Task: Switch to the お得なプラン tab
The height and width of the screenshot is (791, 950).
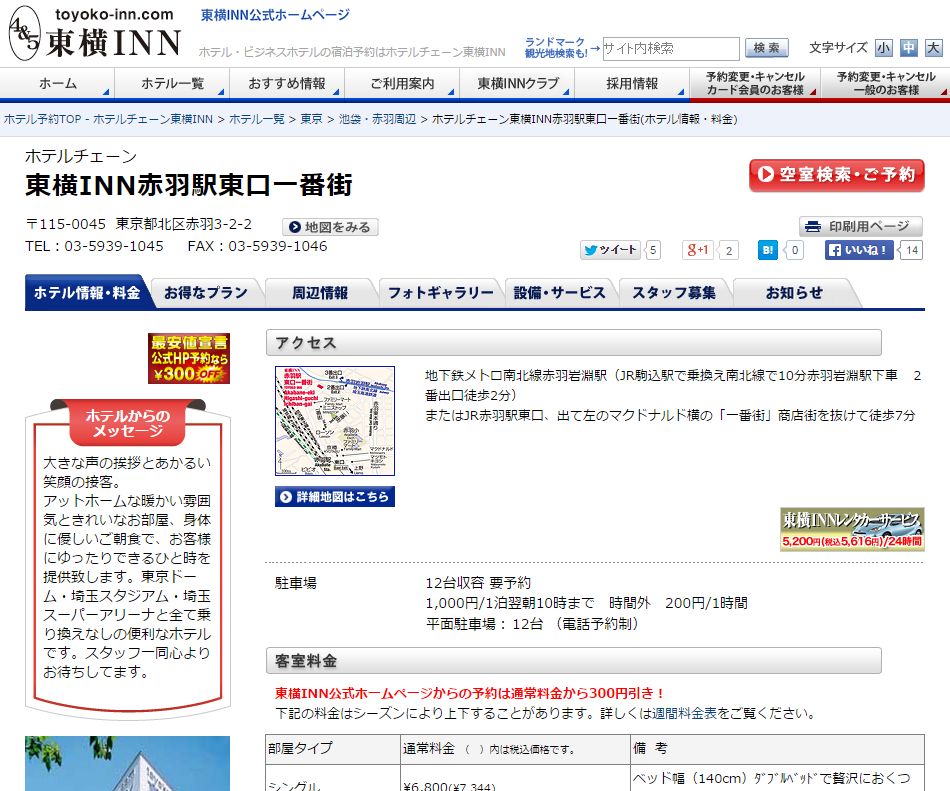Action: tap(206, 293)
